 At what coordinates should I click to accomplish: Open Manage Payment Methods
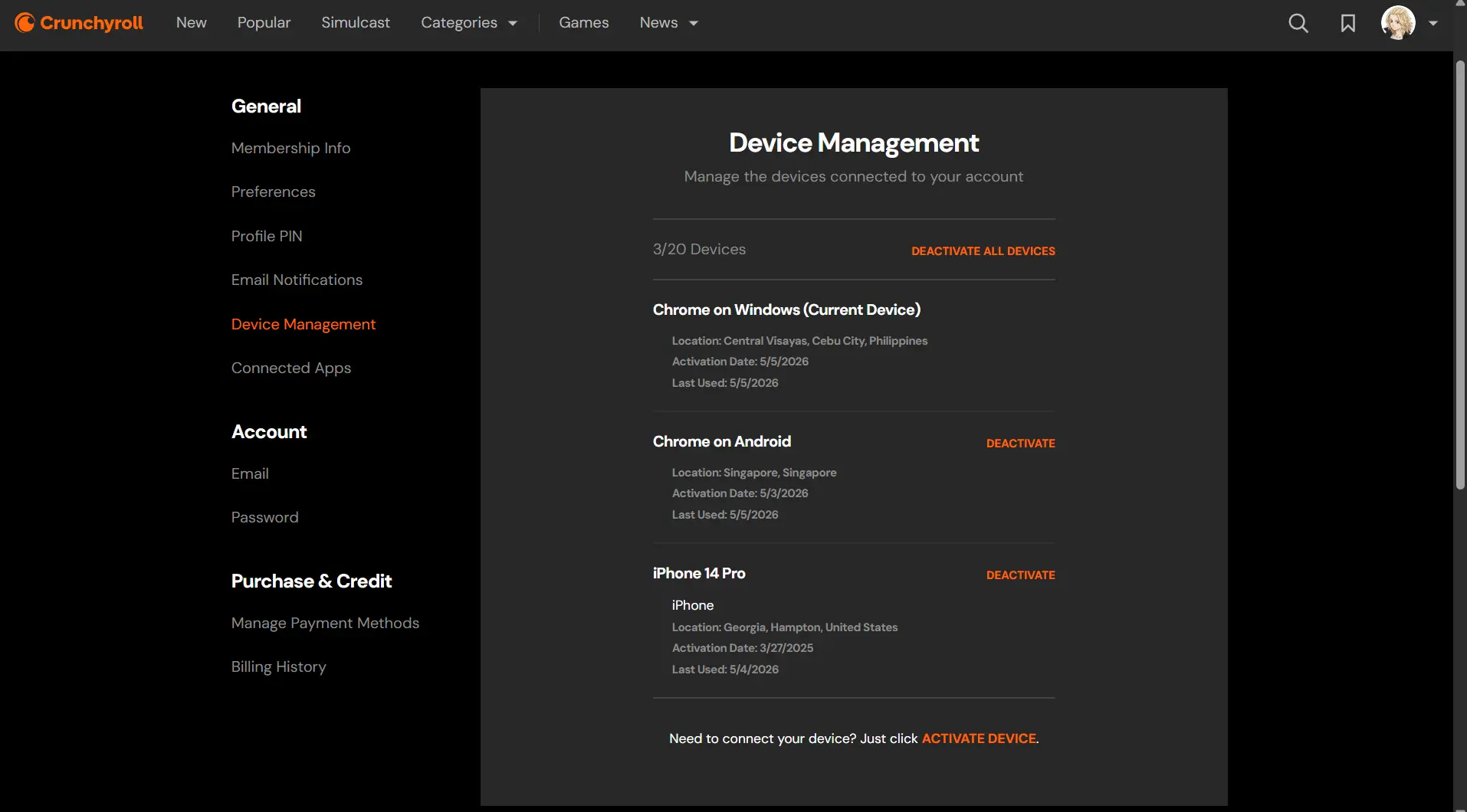click(326, 623)
